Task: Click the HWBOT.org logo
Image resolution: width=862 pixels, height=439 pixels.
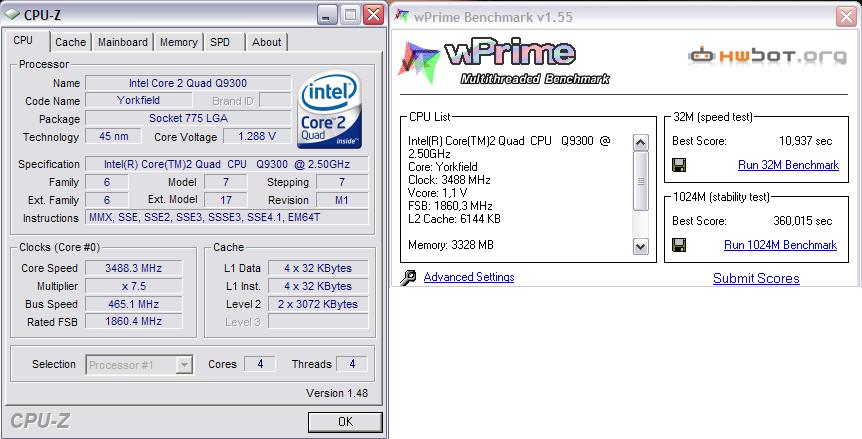Action: pyautogui.click(x=767, y=55)
